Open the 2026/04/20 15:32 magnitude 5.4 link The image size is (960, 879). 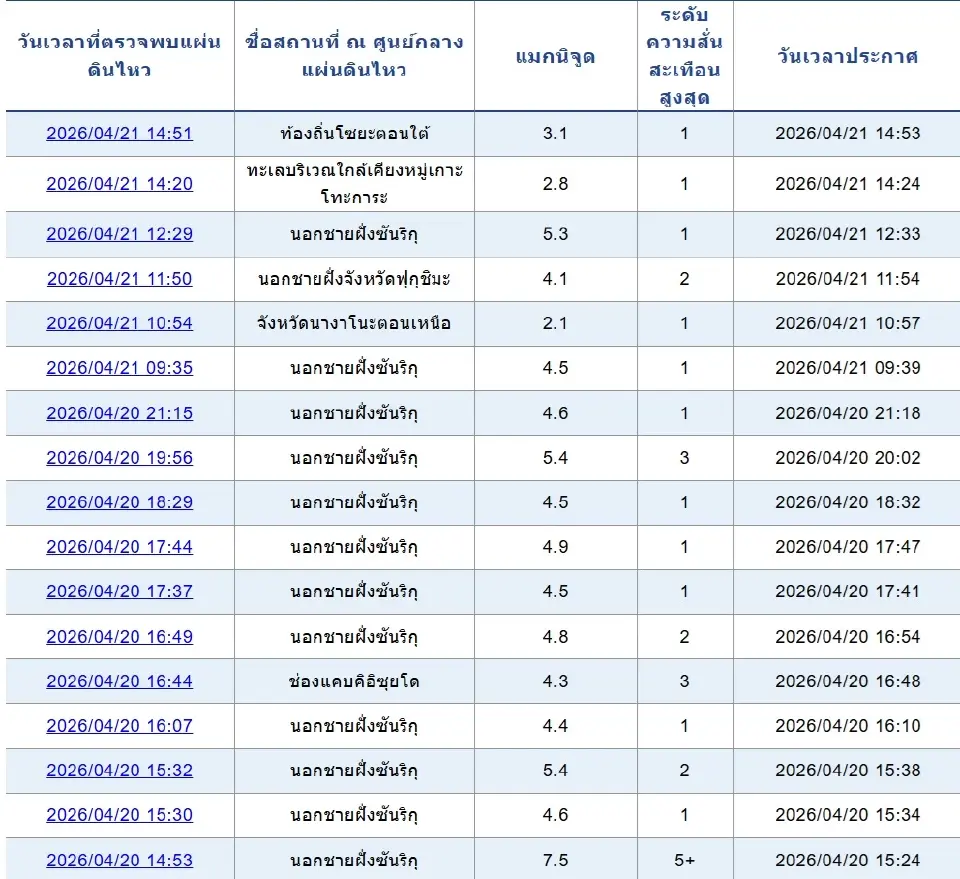(120, 771)
